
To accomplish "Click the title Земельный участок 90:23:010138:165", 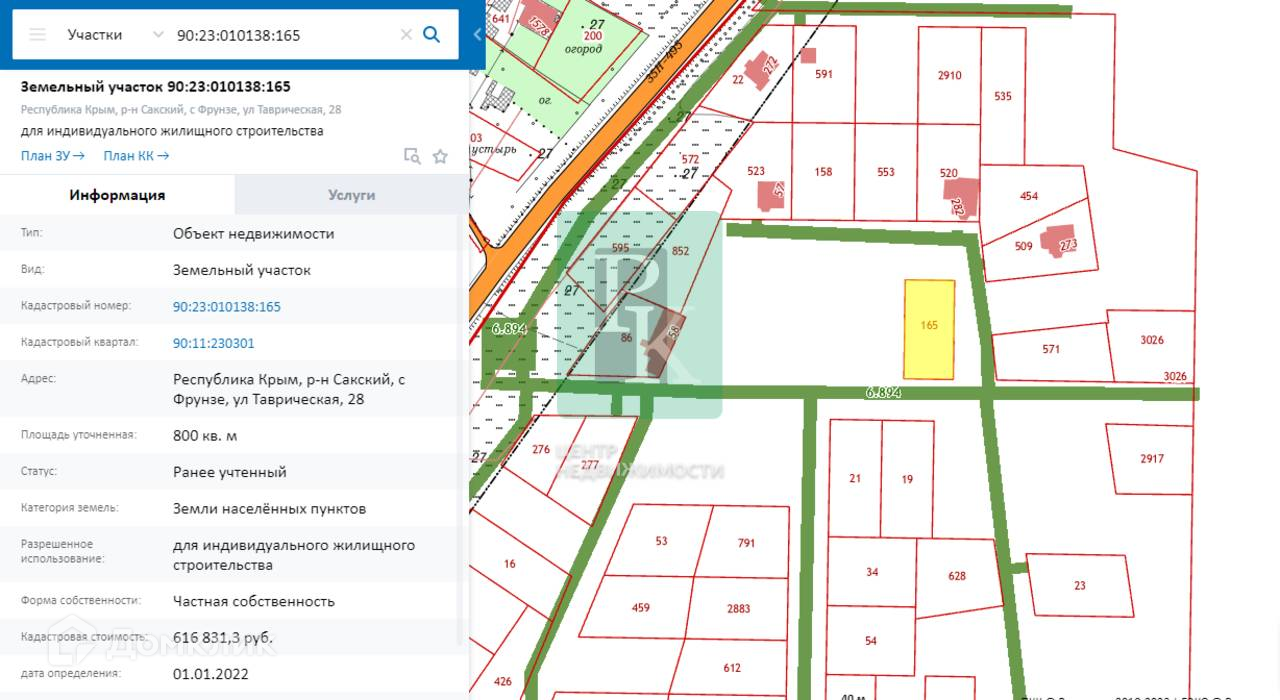I will [x=155, y=87].
